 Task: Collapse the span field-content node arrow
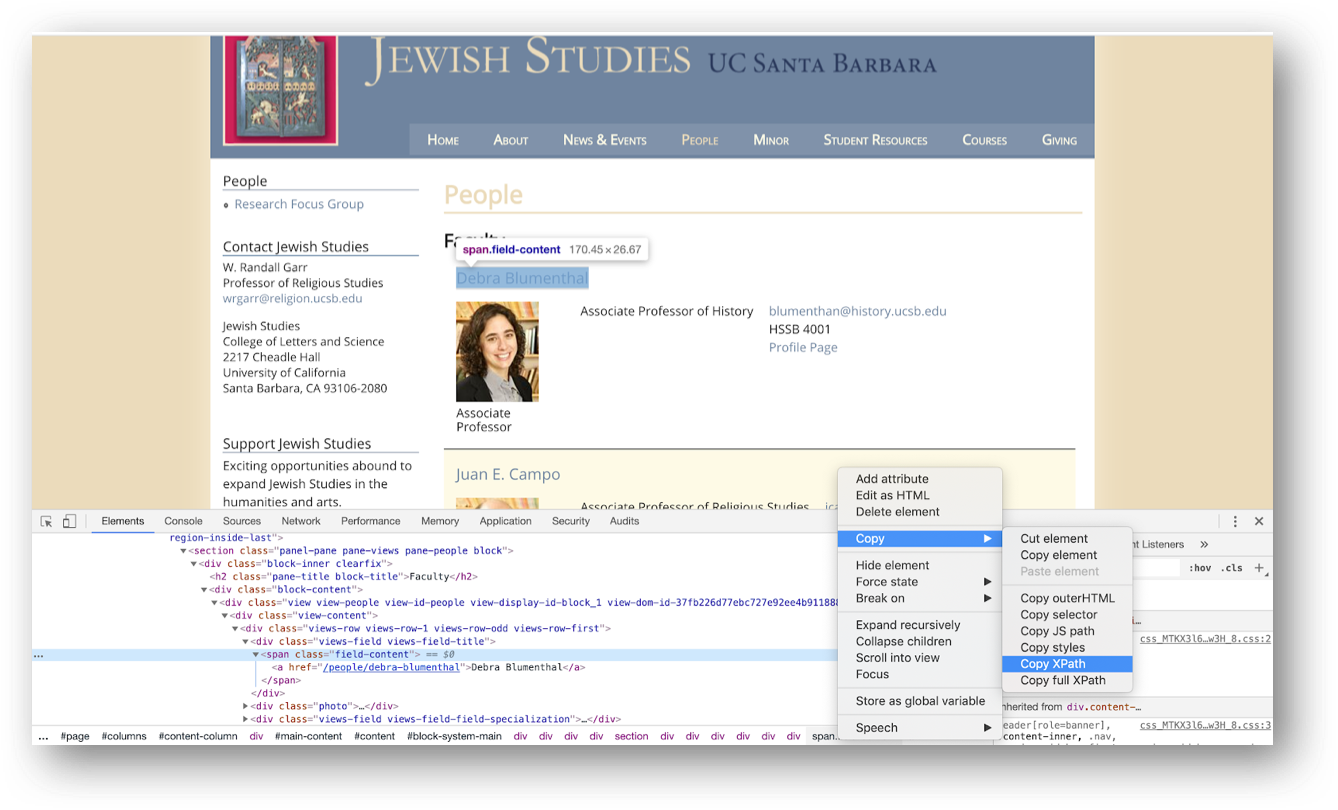(x=256, y=655)
